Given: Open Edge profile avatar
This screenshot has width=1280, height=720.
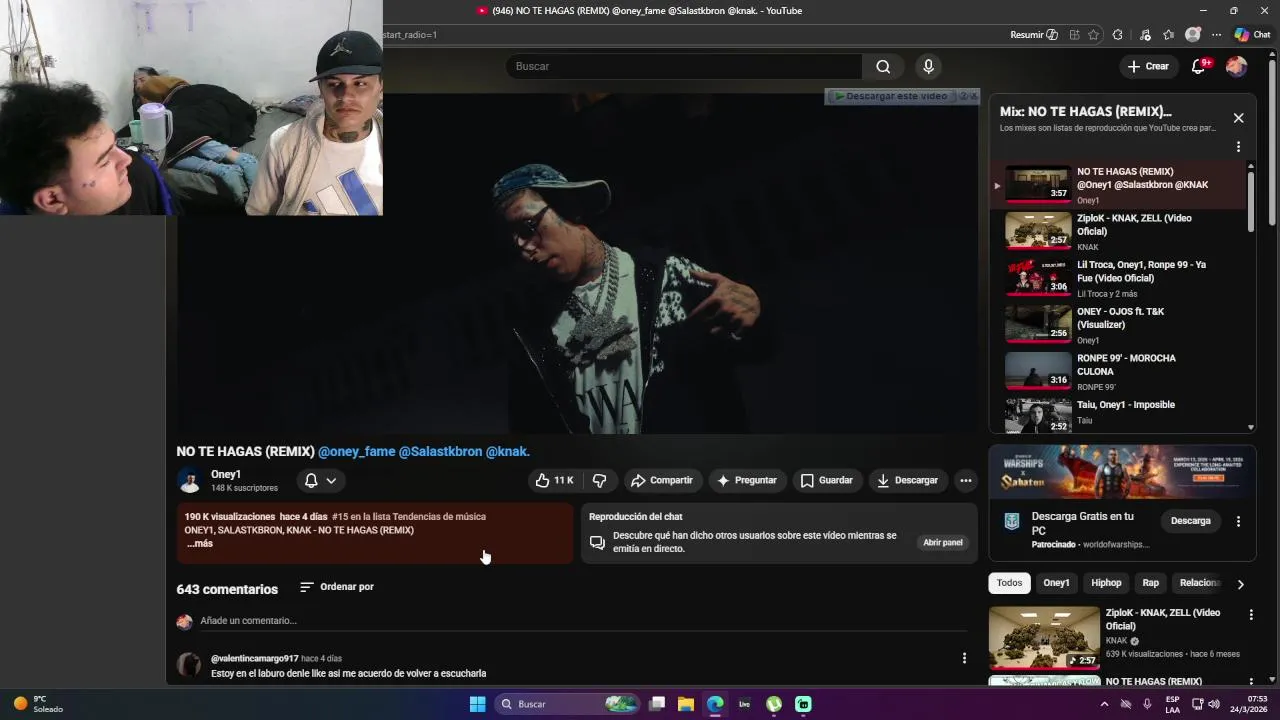Looking at the screenshot, I should pos(1192,35).
